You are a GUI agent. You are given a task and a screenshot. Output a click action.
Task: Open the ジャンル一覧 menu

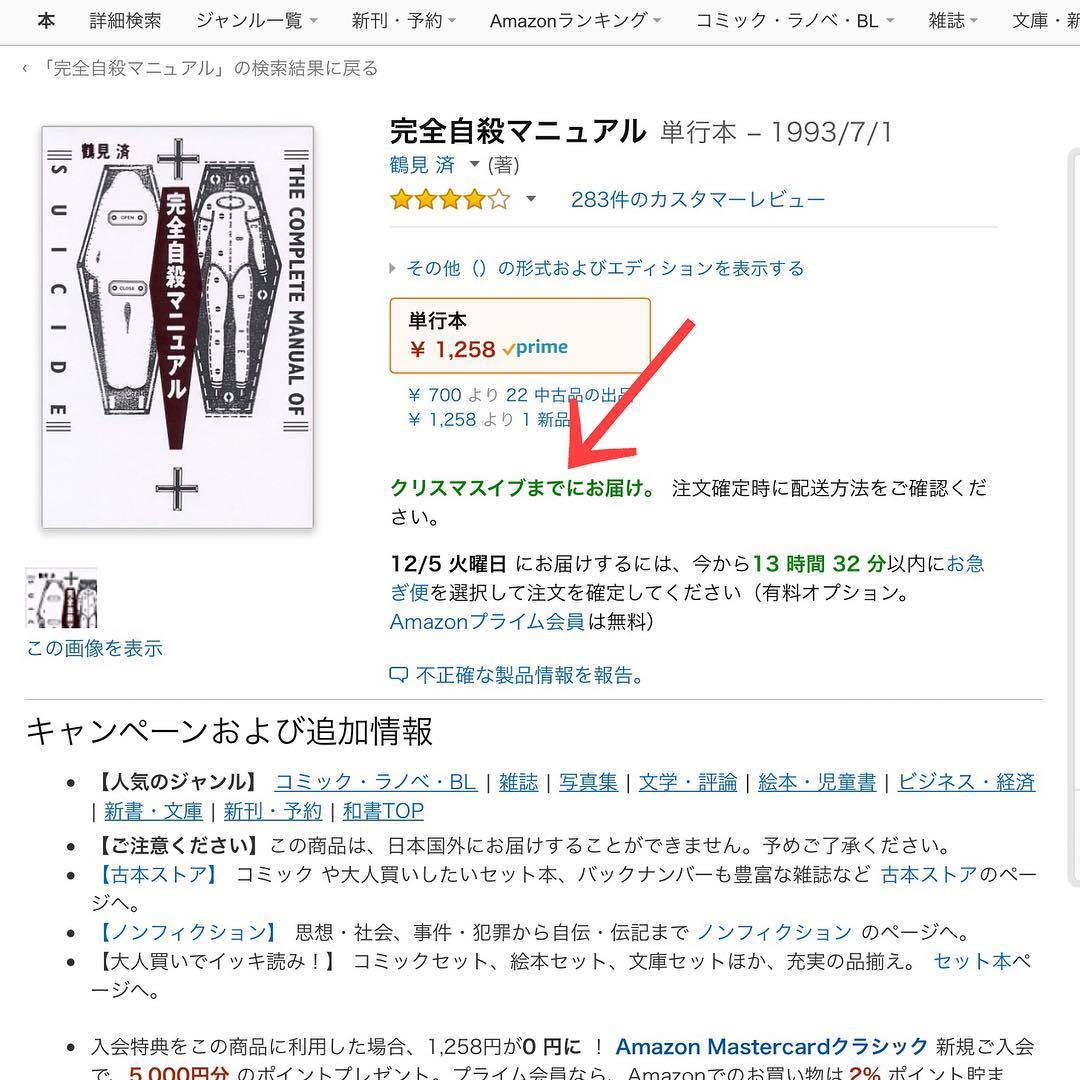click(x=256, y=21)
